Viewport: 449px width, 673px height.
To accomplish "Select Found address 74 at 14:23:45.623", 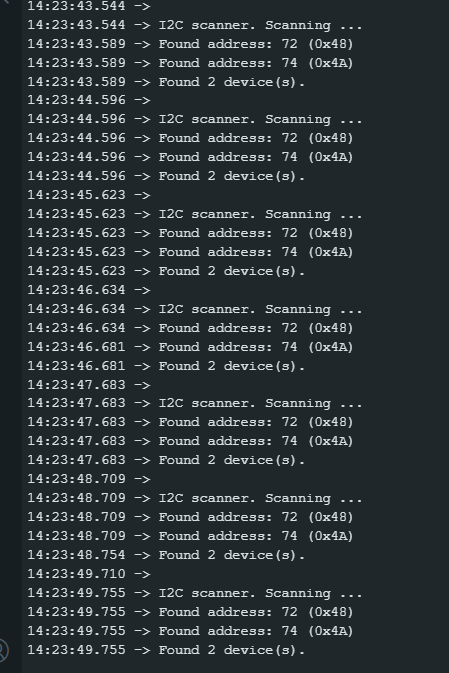I will [190, 252].
